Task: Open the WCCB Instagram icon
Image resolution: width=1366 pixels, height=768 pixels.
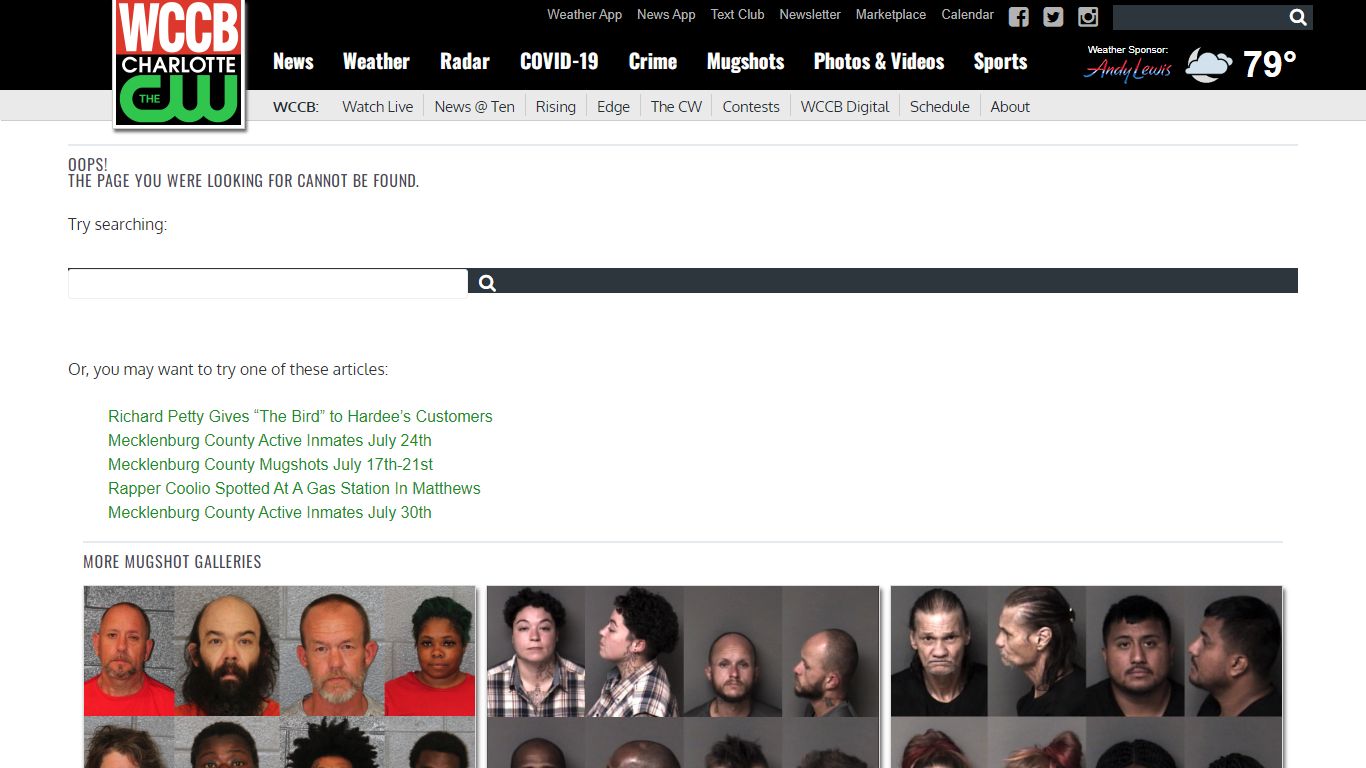Action: click(x=1088, y=17)
